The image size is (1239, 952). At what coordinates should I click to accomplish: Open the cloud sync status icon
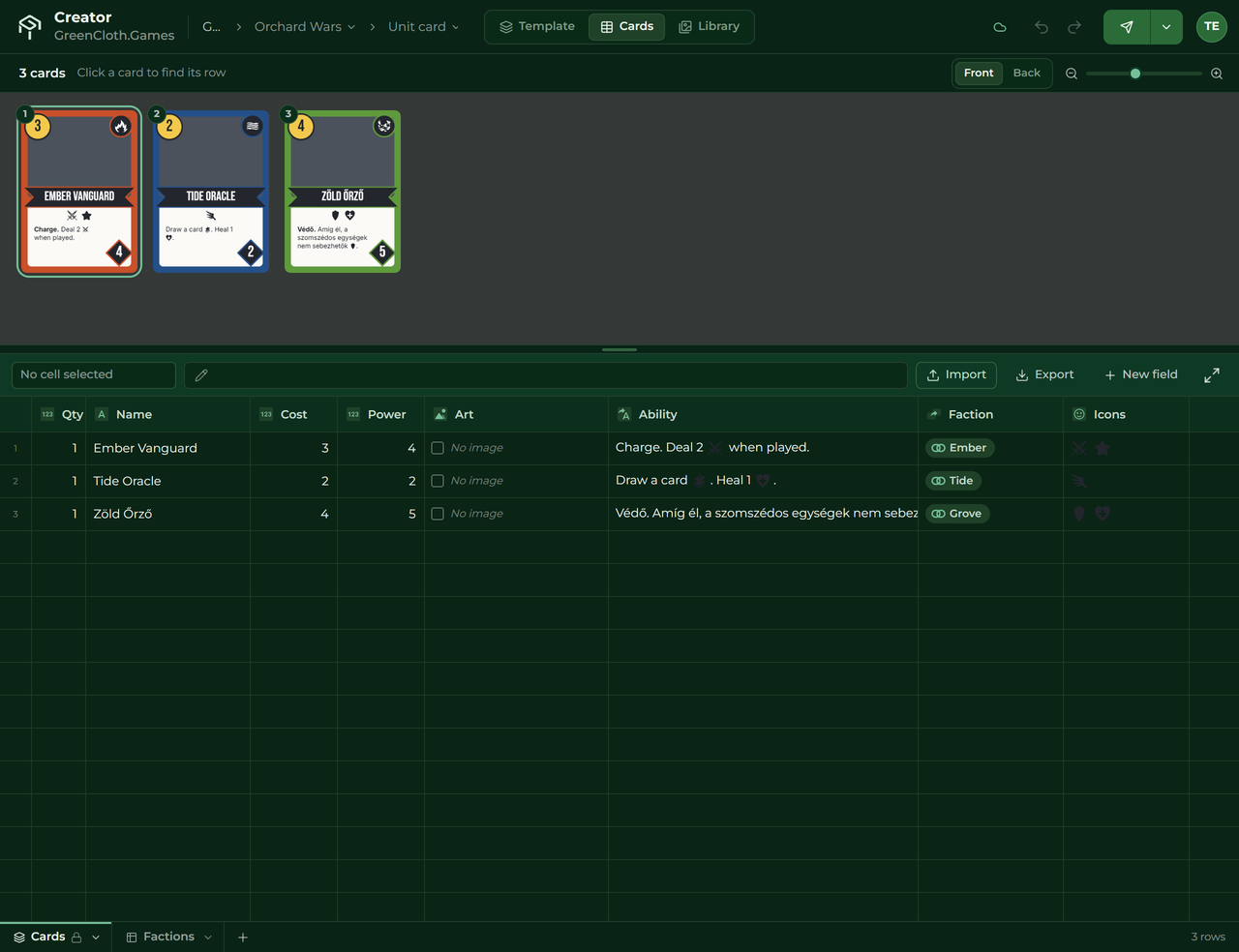[1000, 27]
